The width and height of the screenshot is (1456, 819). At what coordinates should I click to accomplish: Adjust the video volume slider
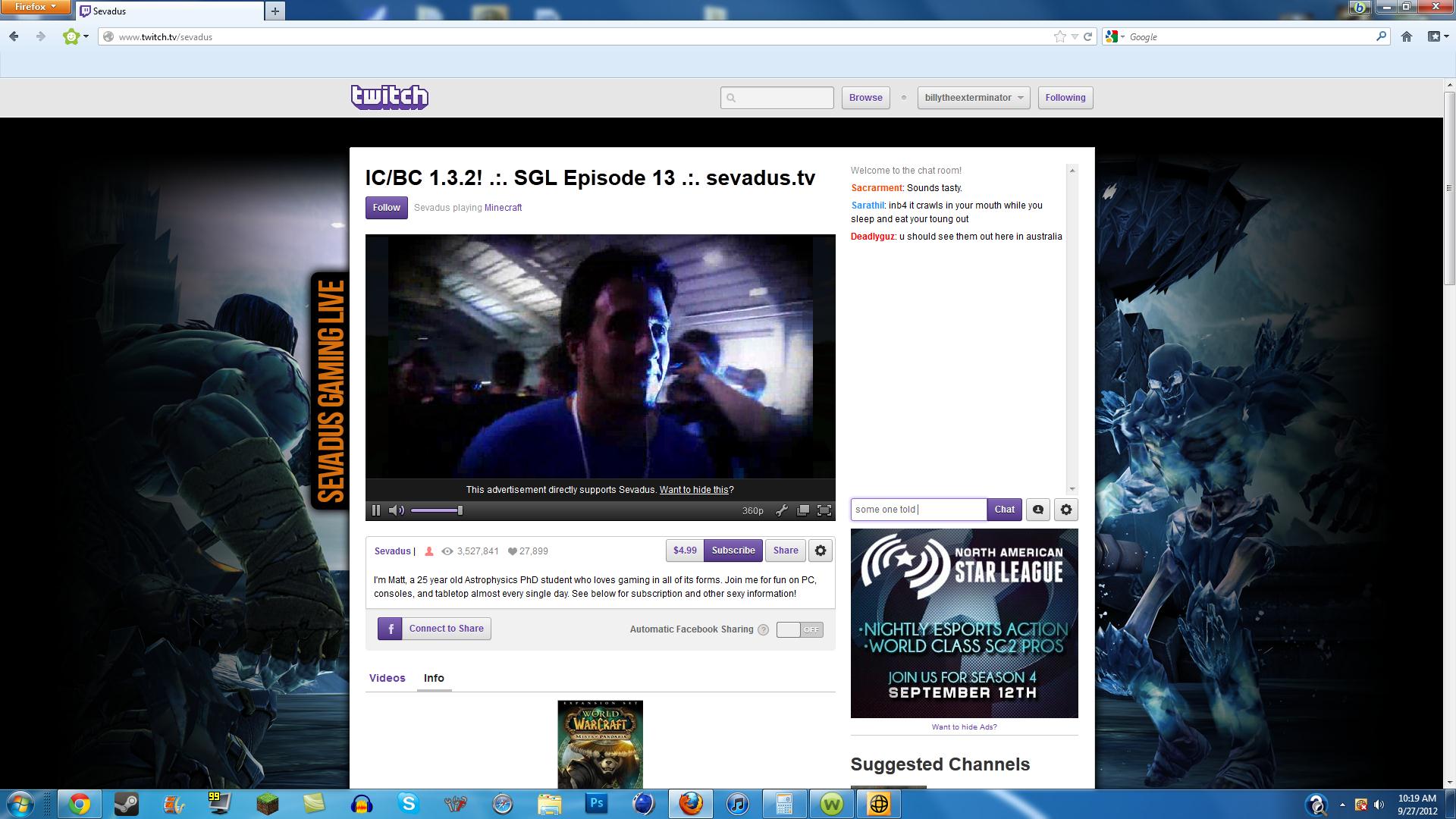[x=437, y=510]
